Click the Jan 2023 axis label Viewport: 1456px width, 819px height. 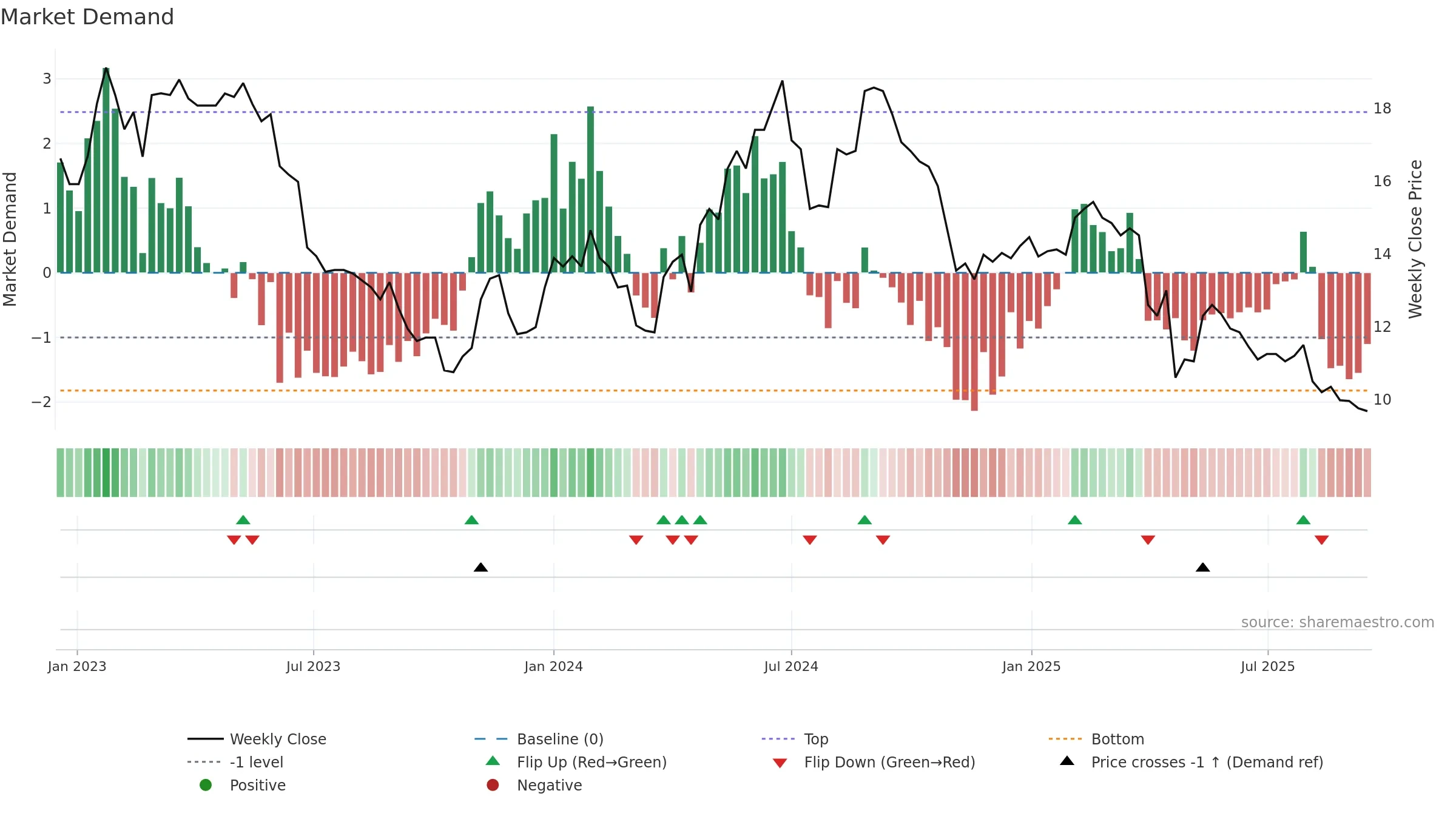click(x=77, y=667)
